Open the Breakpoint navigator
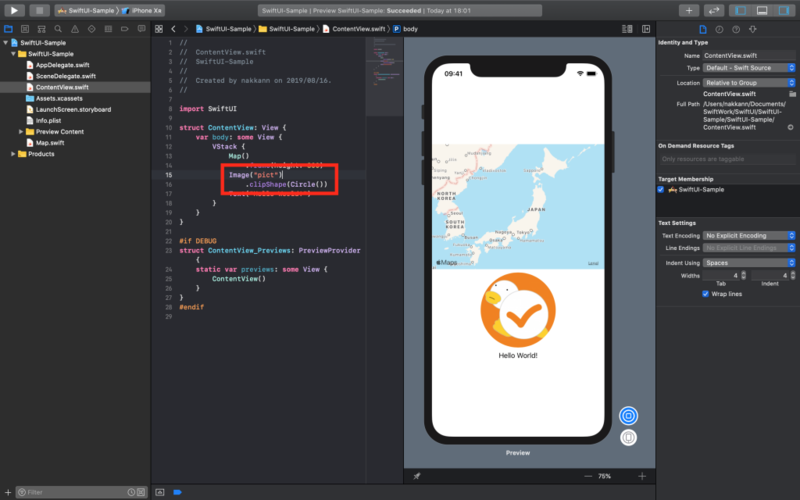This screenshot has width=800, height=500. pos(124,29)
